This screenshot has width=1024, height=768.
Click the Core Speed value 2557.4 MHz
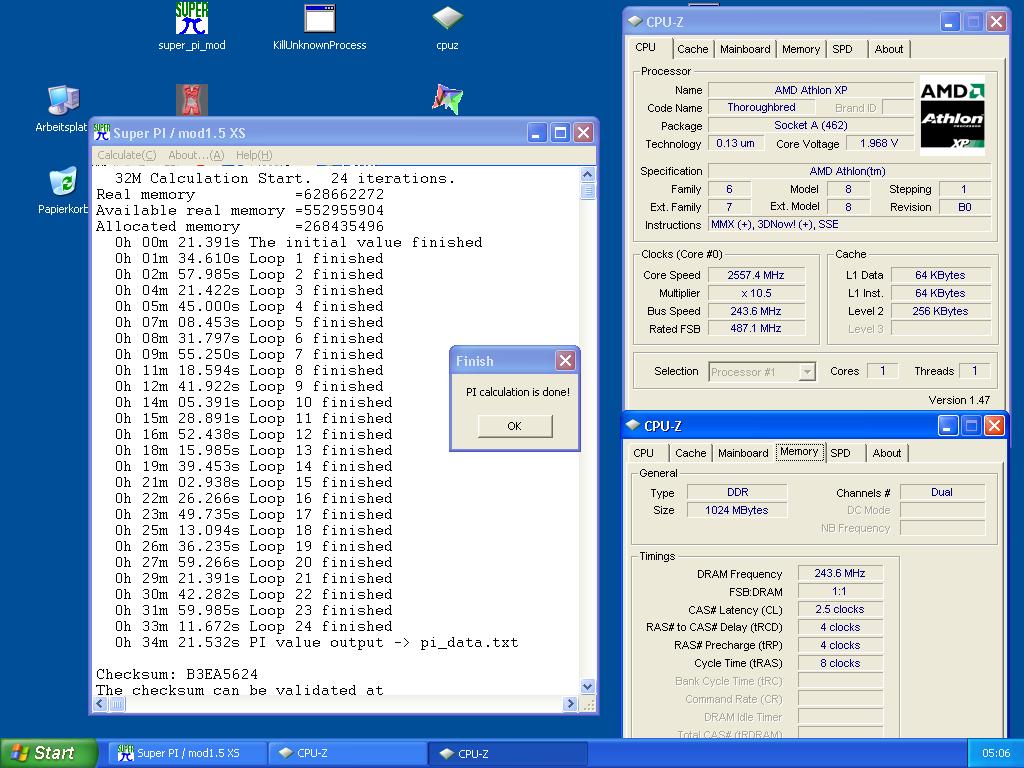[x=756, y=275]
